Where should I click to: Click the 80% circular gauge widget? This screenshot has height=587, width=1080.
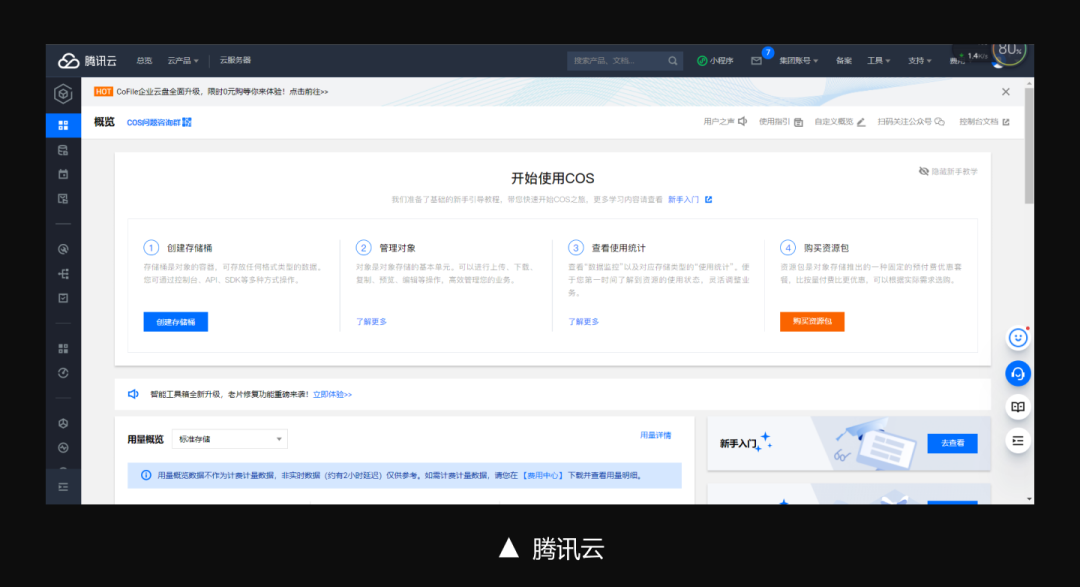[1008, 51]
